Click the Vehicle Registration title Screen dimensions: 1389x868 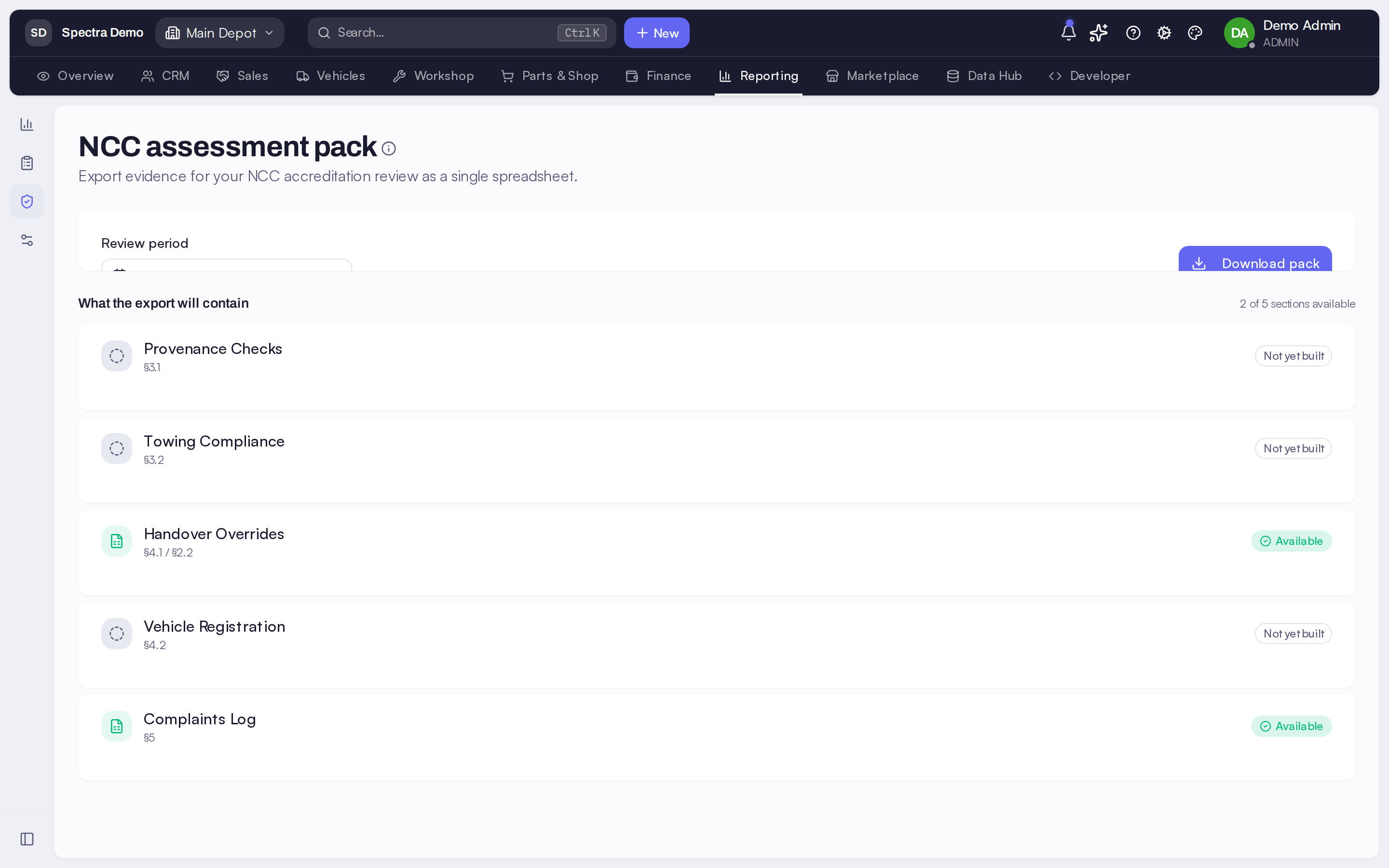point(214,627)
